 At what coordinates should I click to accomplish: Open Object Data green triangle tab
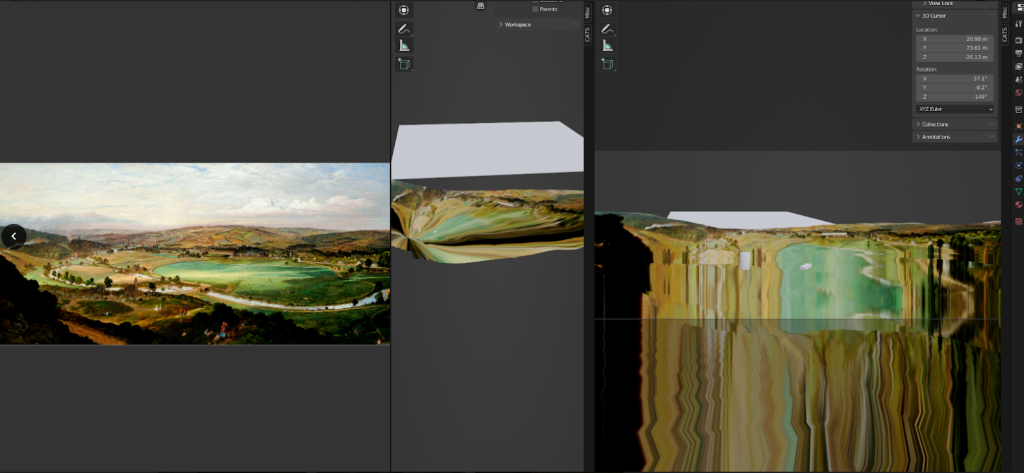click(x=1018, y=191)
